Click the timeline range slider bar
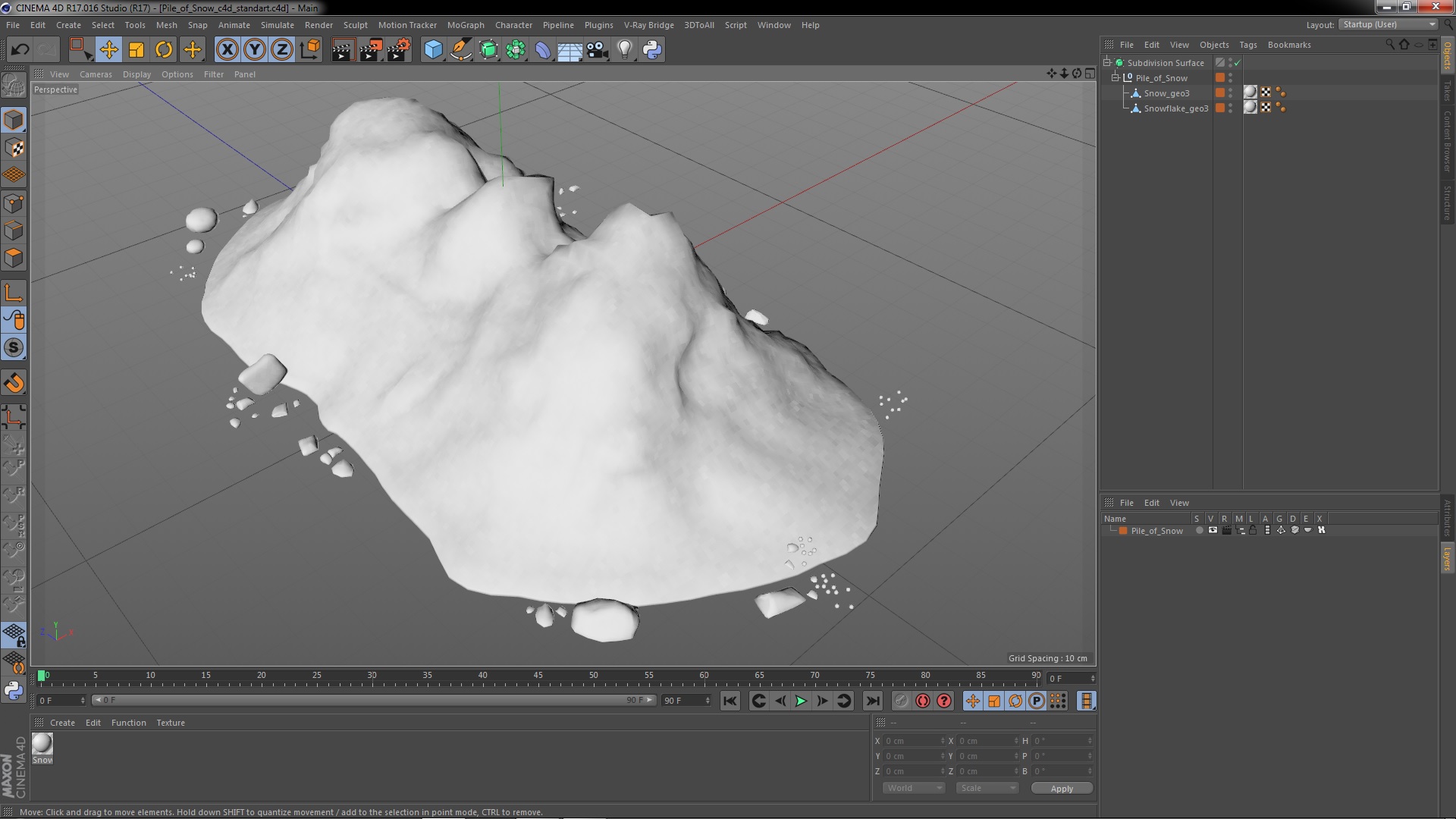This screenshot has width=1456, height=819. 374,700
